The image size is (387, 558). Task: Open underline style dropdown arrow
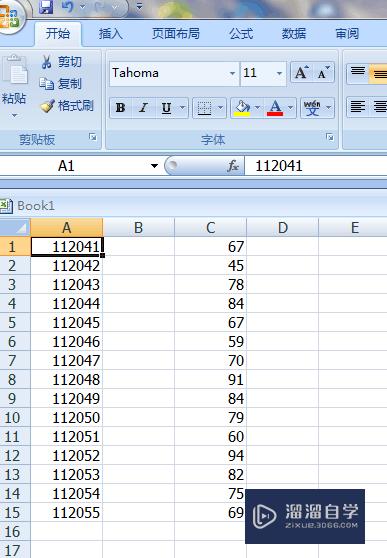click(183, 107)
